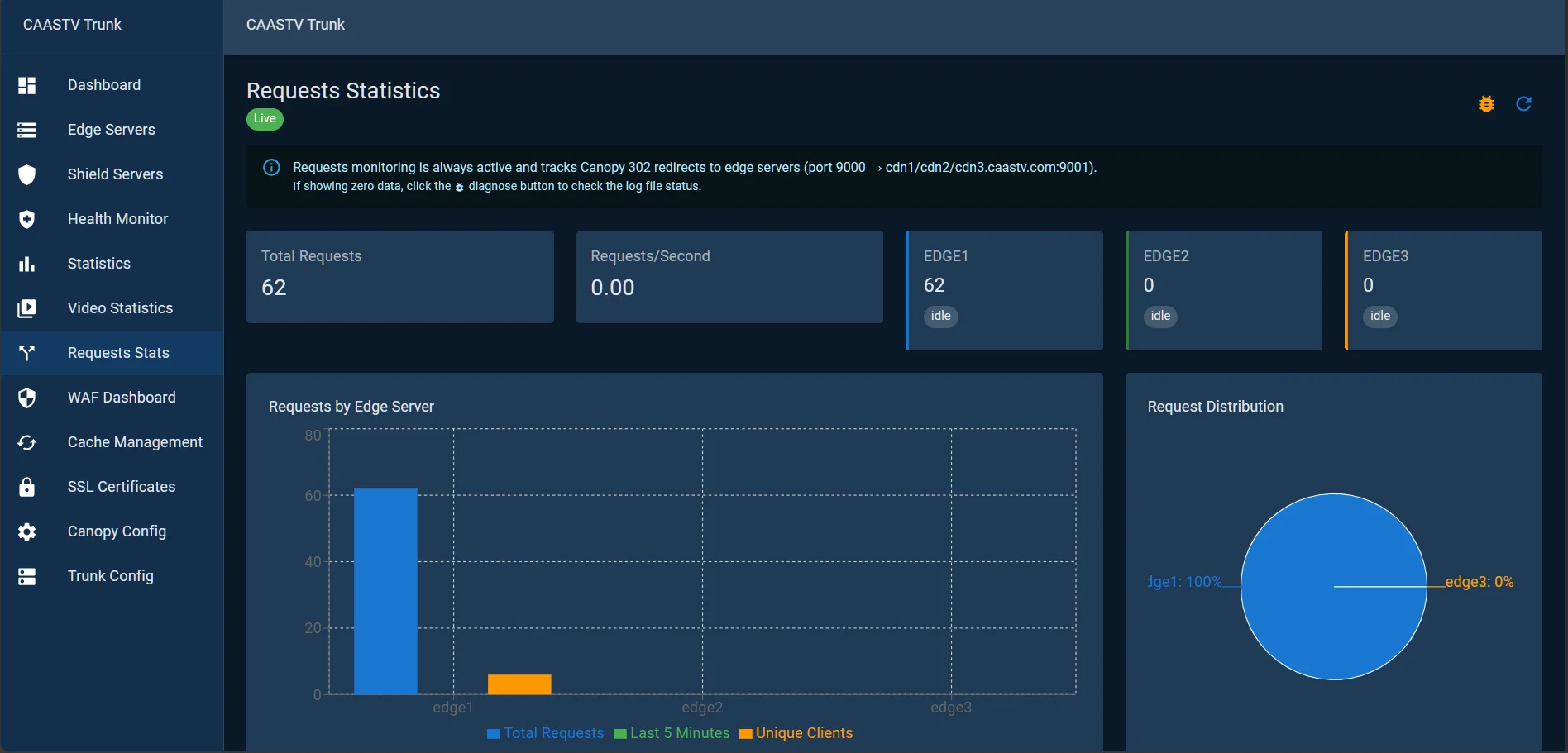Image resolution: width=1568 pixels, height=753 pixels.
Task: Click the Live status badge
Action: click(x=264, y=119)
